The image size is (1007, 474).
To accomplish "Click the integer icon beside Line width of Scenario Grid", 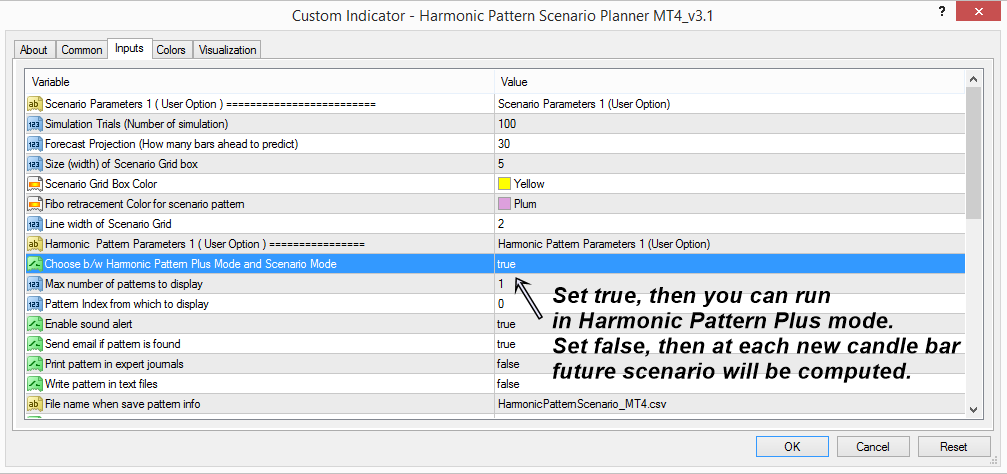I will (x=34, y=224).
